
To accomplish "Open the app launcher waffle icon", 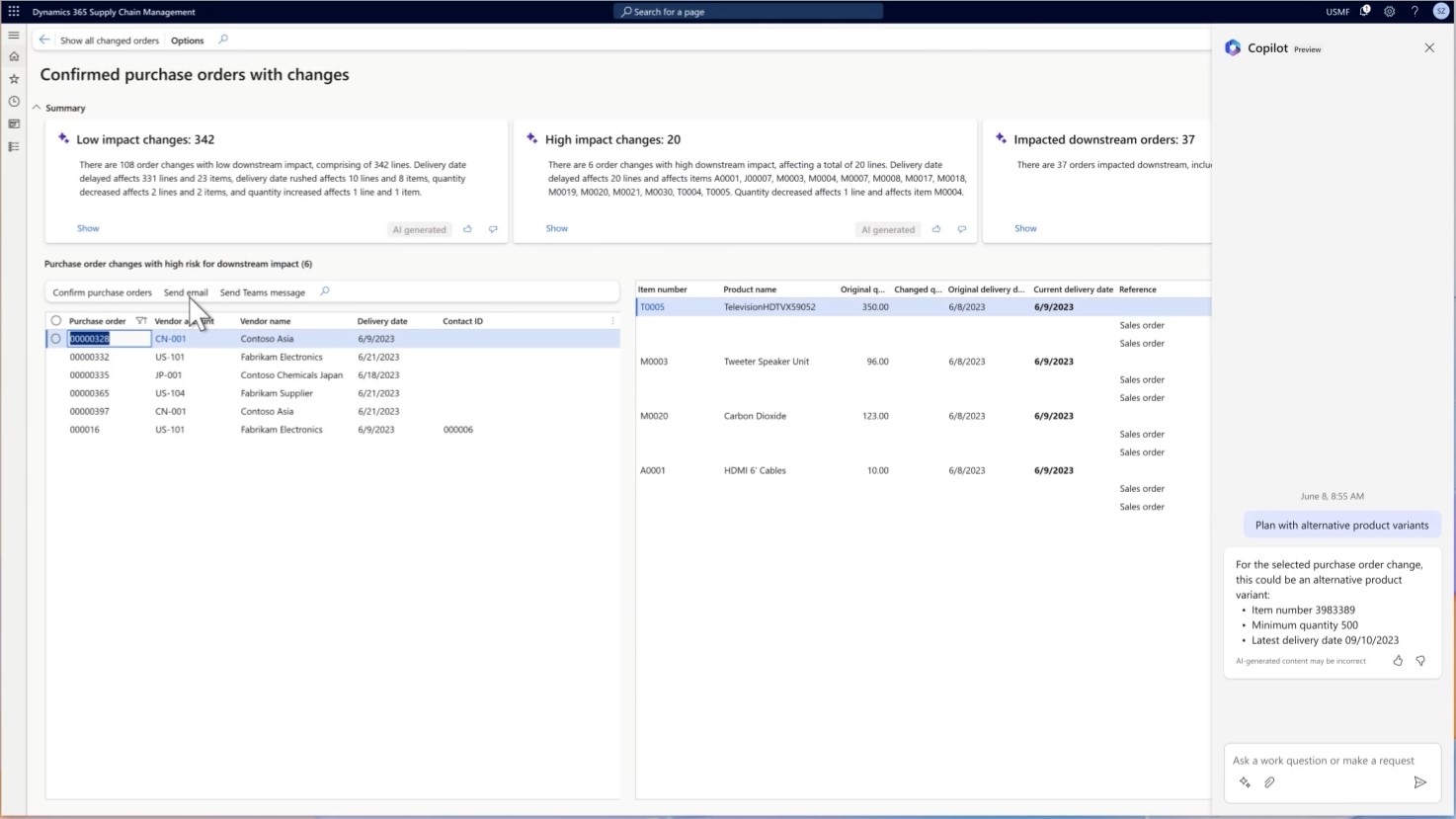I will click(14, 12).
